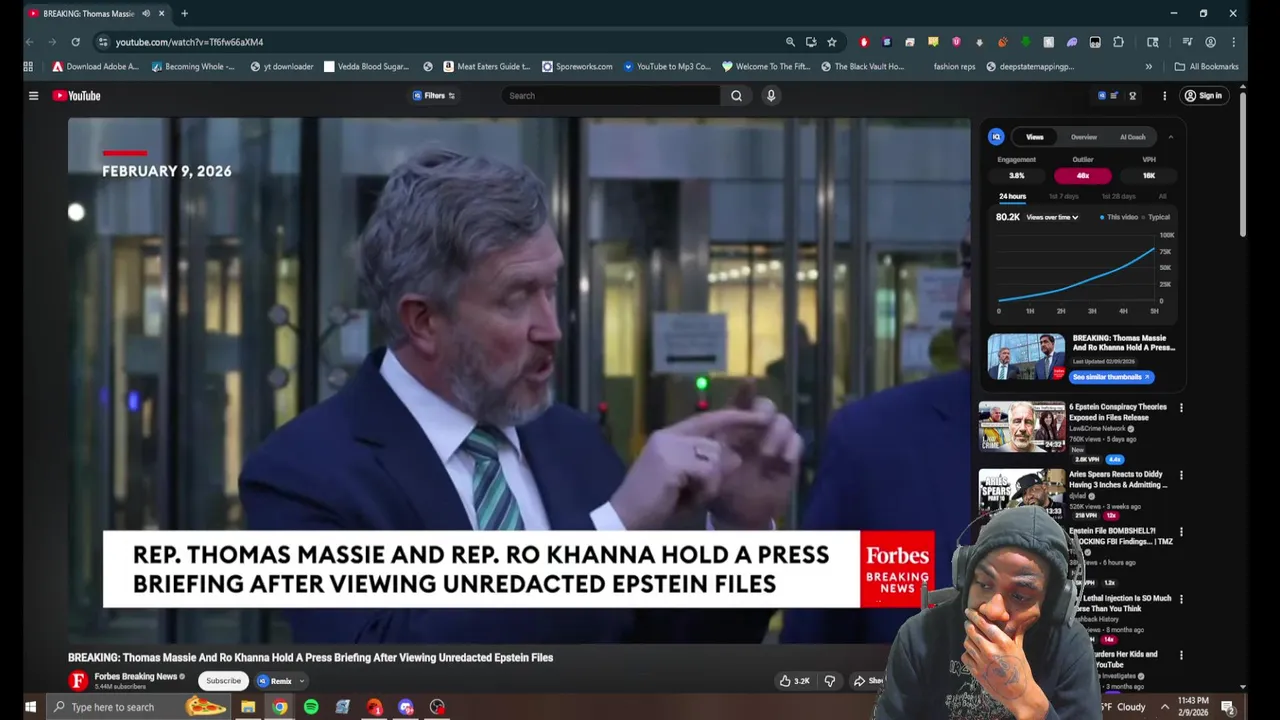Image resolution: width=1280 pixels, height=720 pixels.
Task: Click the search magnifier button
Action: tap(736, 96)
